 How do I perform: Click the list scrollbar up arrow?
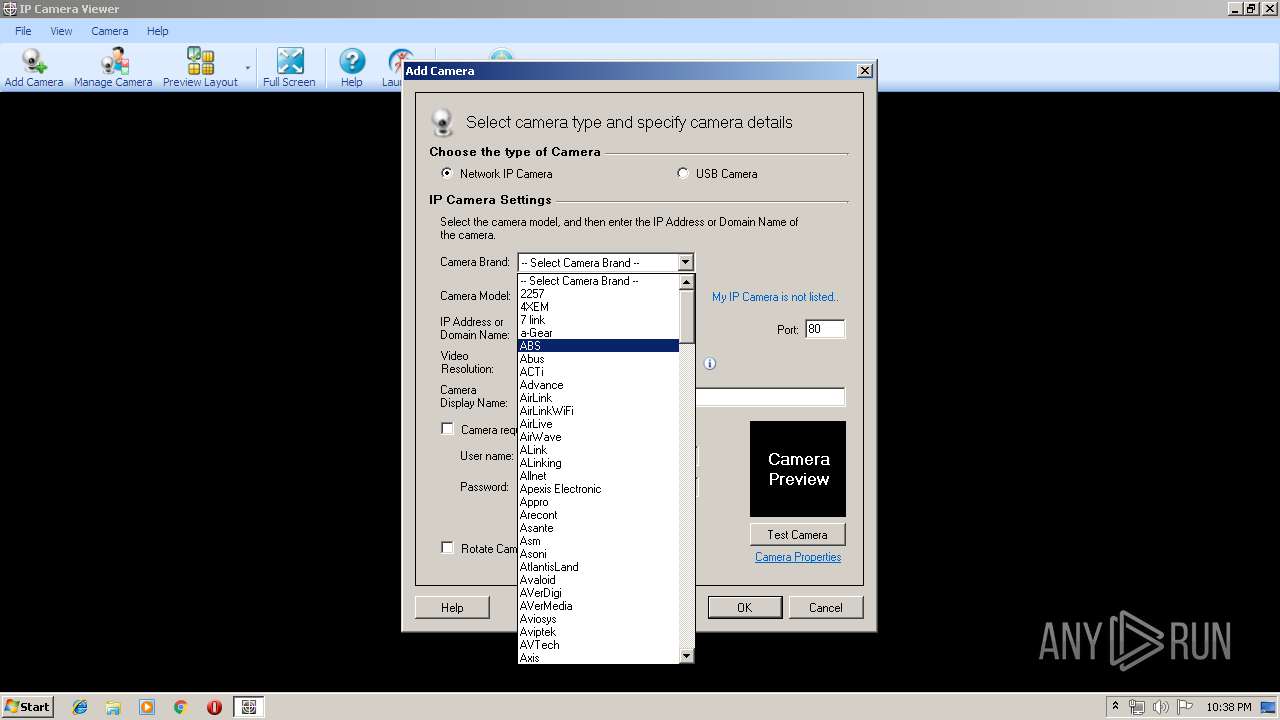tap(686, 282)
